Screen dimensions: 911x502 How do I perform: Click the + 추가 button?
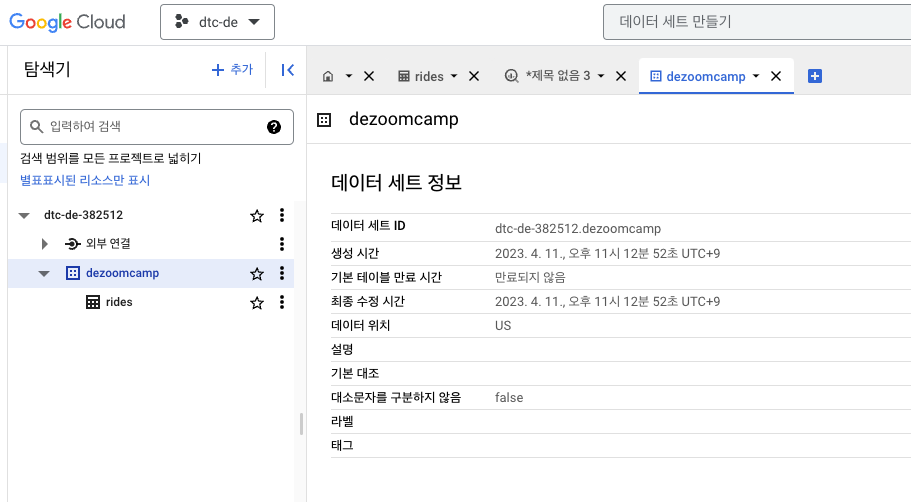[x=232, y=70]
